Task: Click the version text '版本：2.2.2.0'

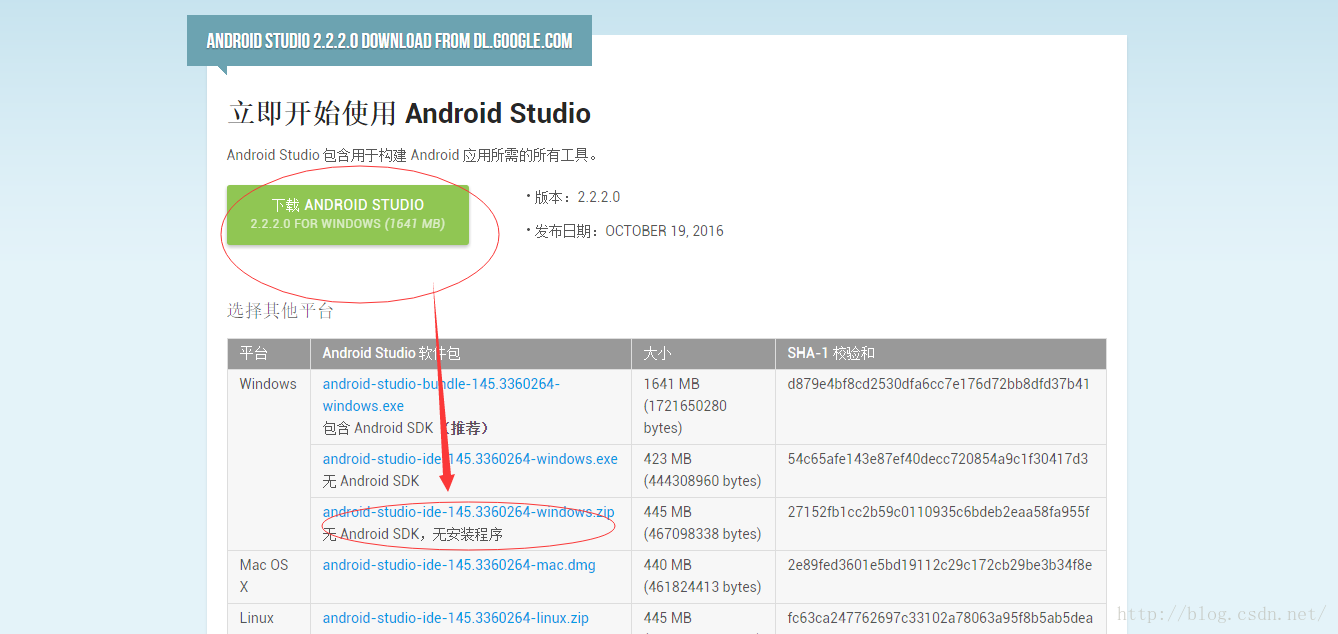Action: 577,197
